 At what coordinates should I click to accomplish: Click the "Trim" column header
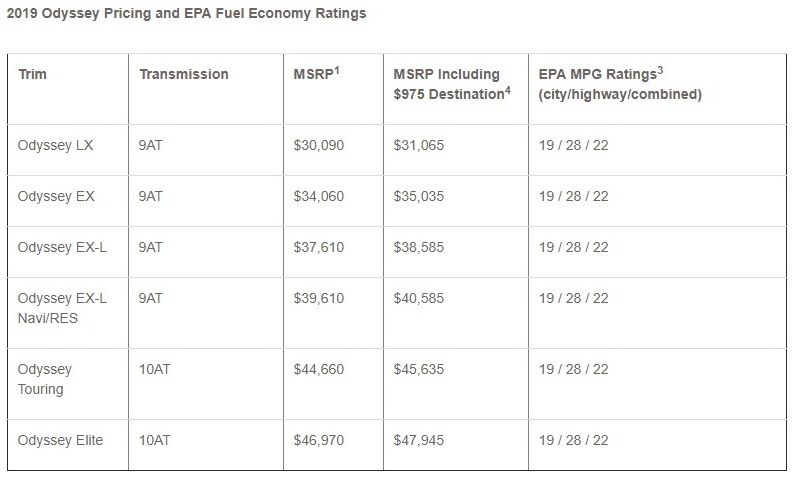[32, 74]
